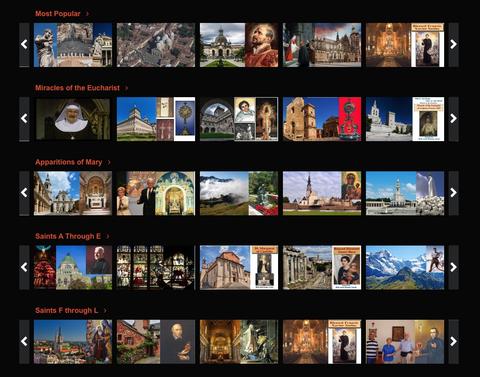Open stone tower with red monstrance thumbnail
The image size is (480, 377).
(322, 119)
